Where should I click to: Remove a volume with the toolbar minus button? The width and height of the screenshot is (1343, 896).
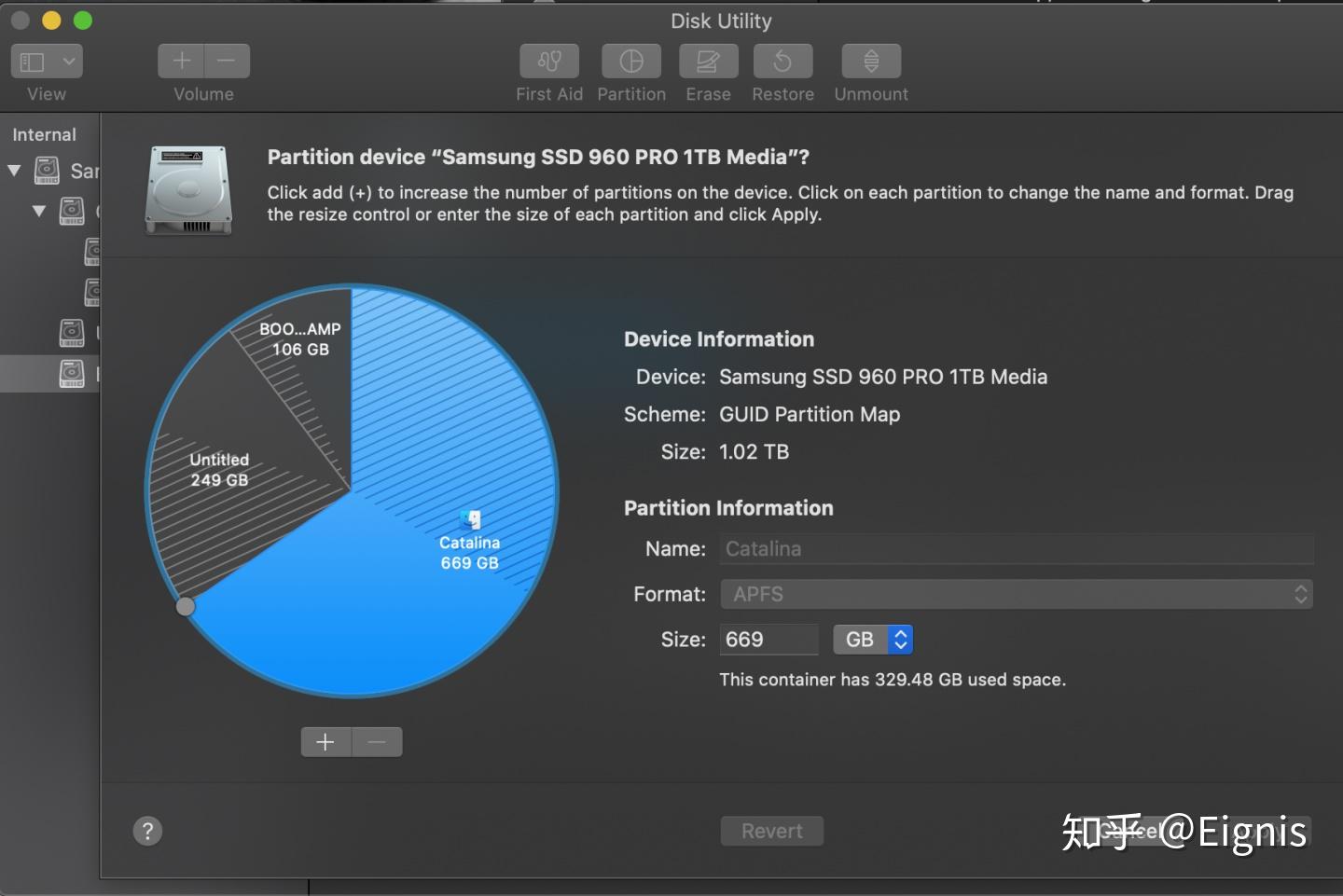[x=227, y=62]
